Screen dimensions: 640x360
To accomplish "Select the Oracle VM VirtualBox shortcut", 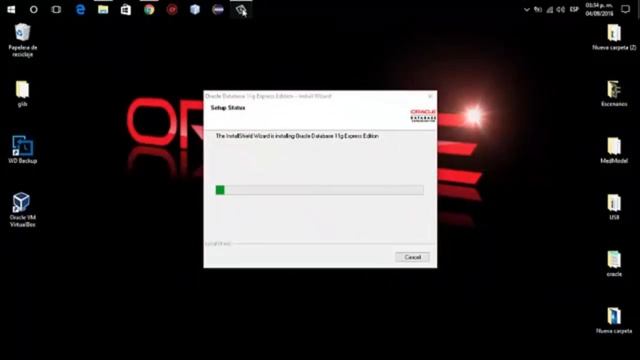I will click(x=22, y=210).
